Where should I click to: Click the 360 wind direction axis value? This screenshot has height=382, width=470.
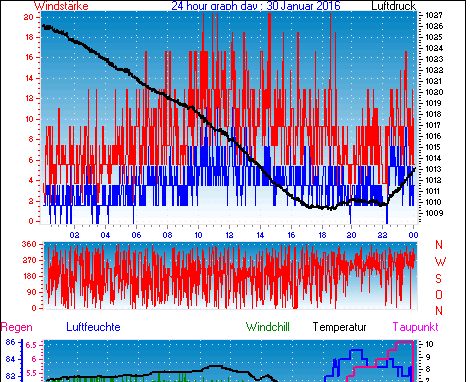coord(29,244)
